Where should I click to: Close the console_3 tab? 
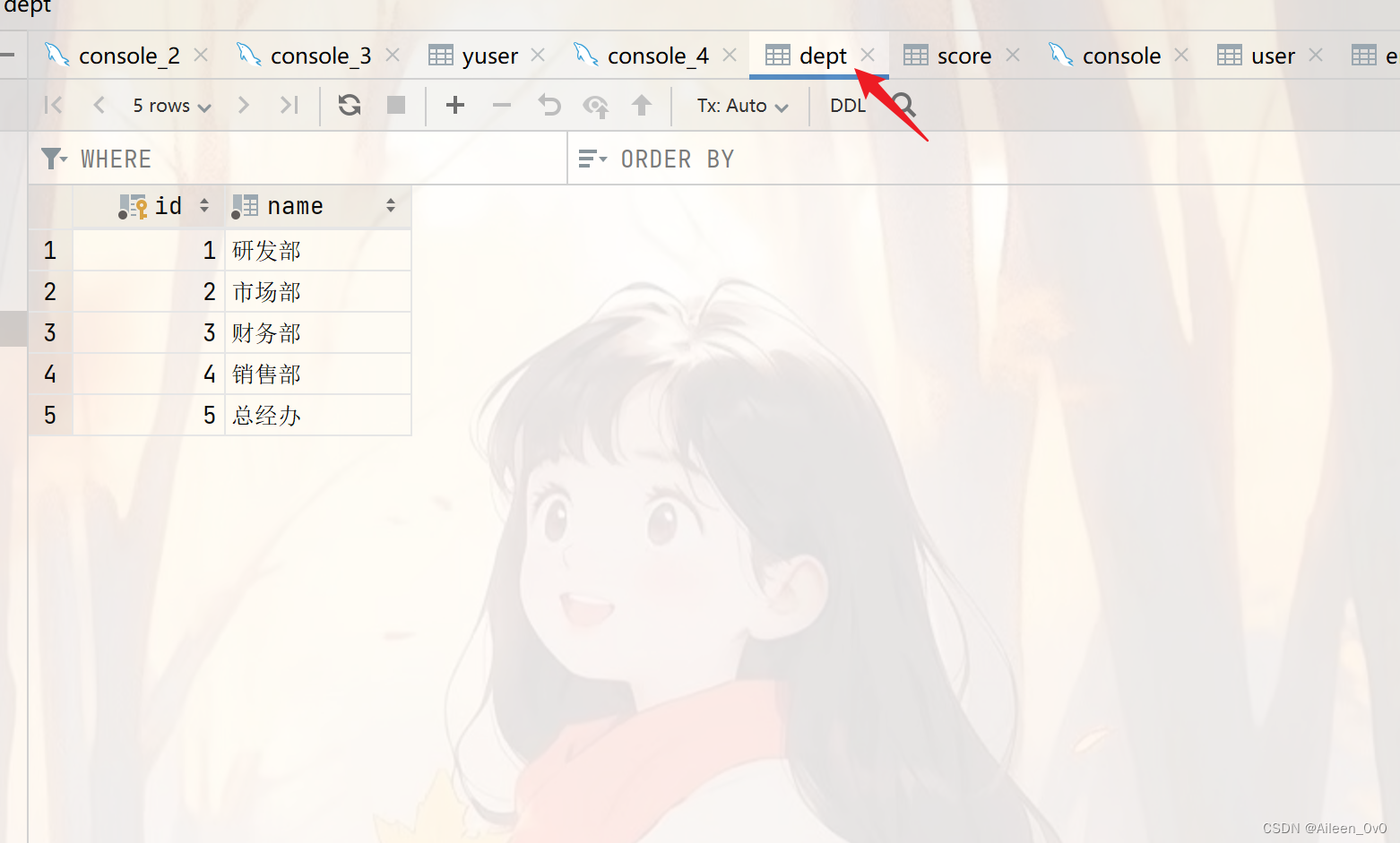click(393, 56)
